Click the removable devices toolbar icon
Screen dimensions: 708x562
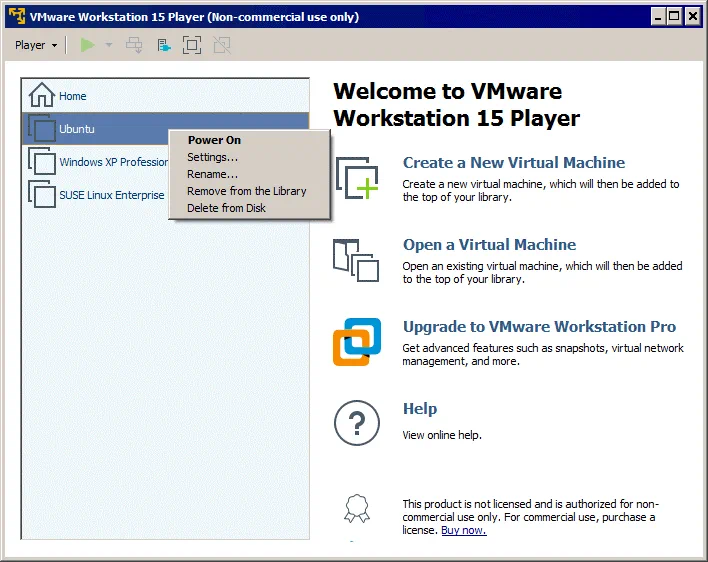[x=164, y=45]
